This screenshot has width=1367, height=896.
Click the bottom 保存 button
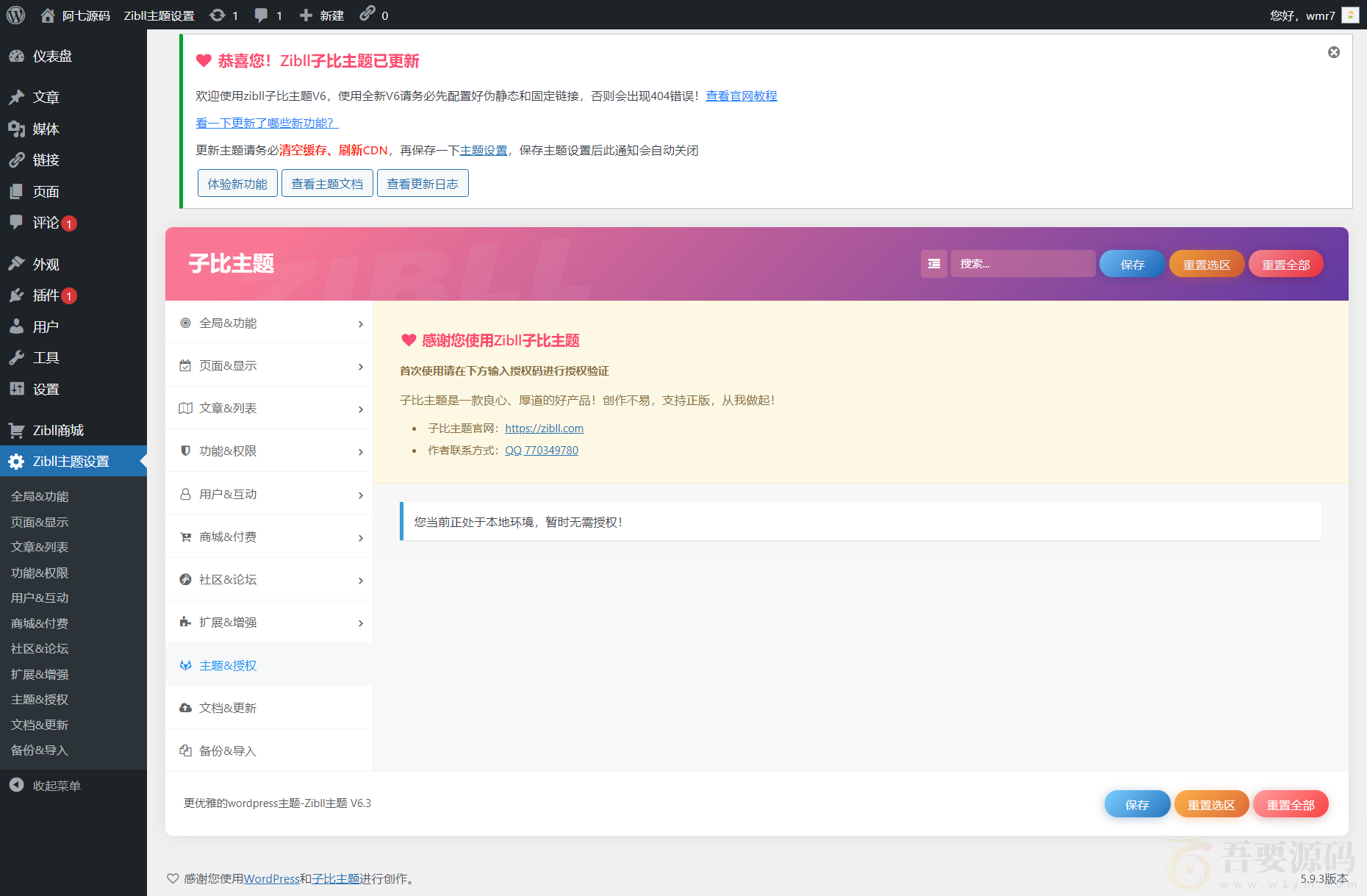[x=1137, y=804]
